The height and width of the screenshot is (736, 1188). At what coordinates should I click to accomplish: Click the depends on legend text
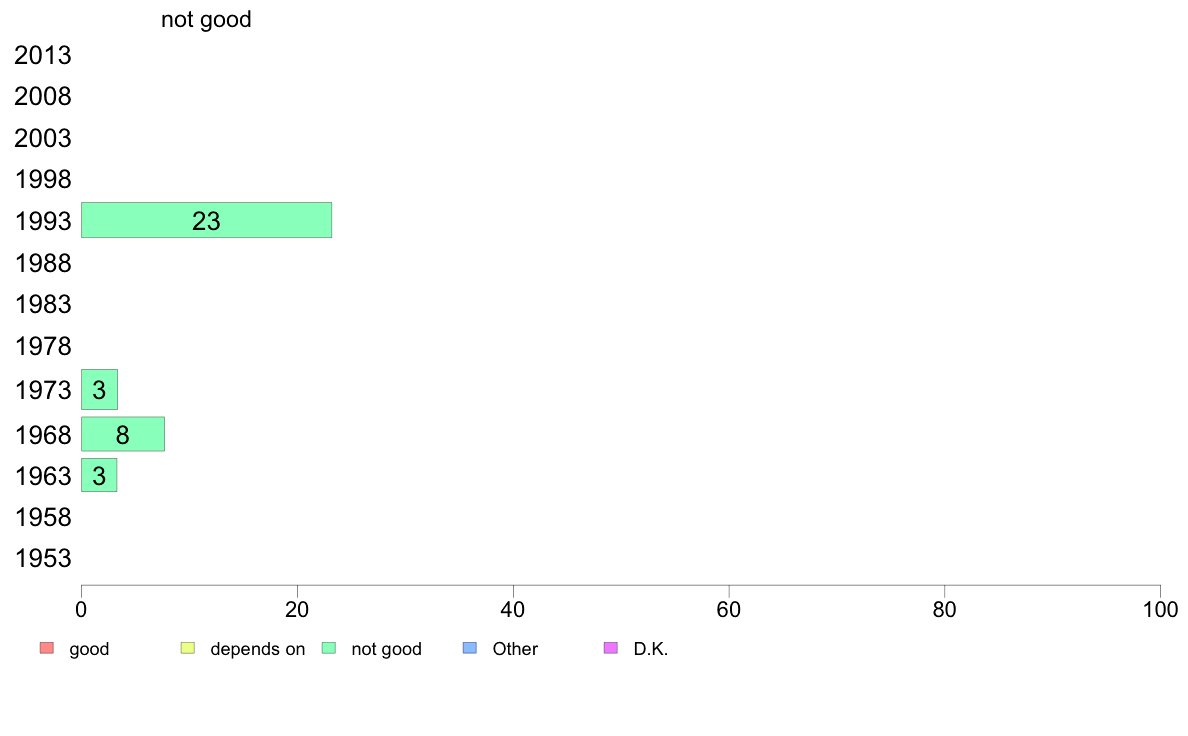pos(258,649)
